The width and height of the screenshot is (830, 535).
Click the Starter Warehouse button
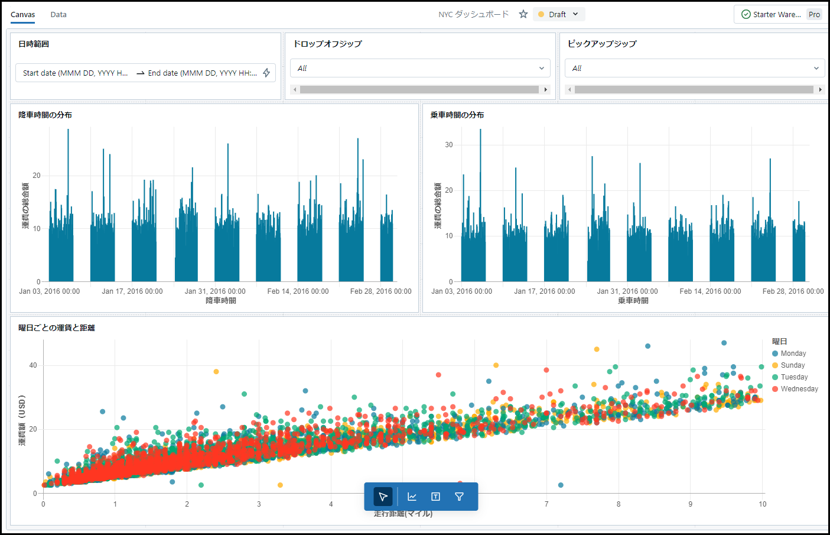(778, 15)
